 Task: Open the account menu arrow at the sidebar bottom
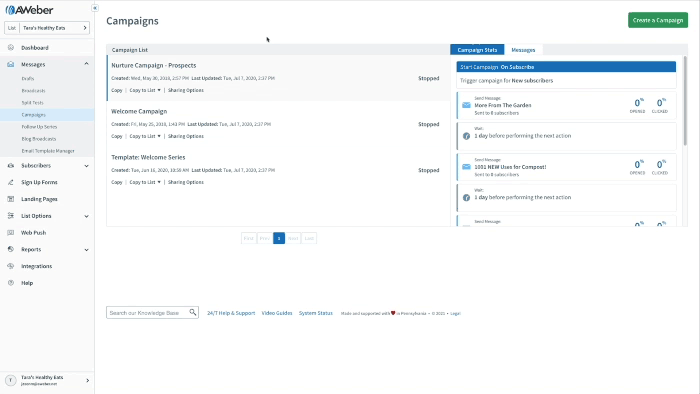(x=88, y=380)
